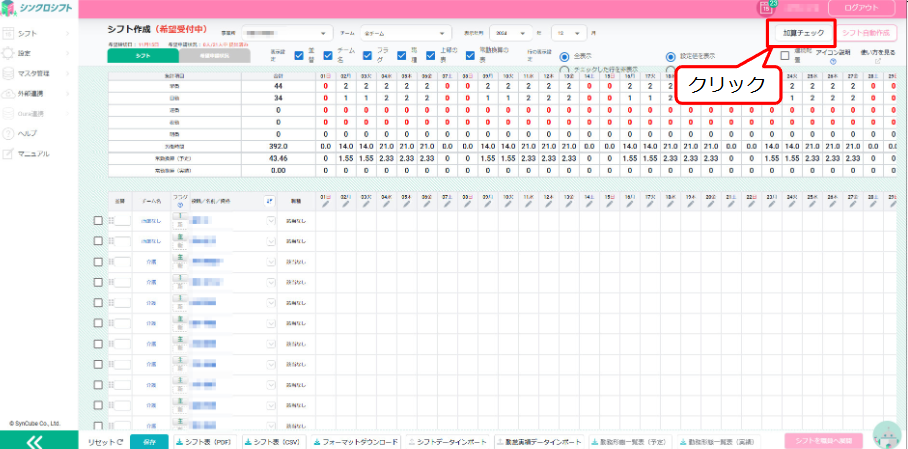Click the シフト自動作成 button
The width and height of the screenshot is (908, 449).
[866, 33]
